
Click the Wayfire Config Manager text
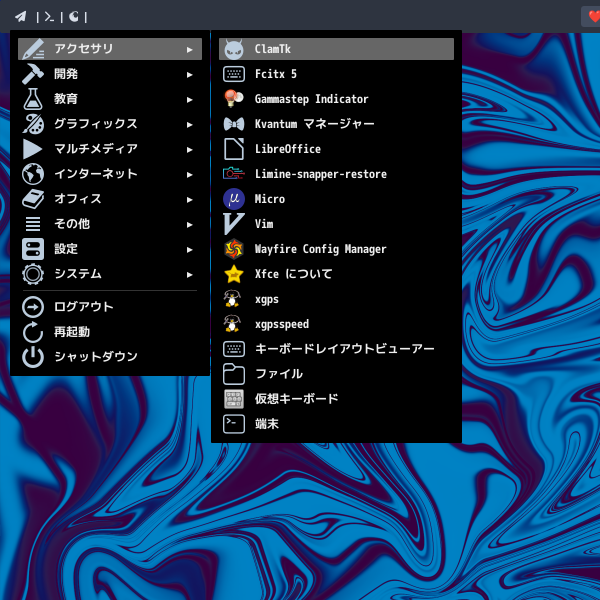(x=321, y=249)
